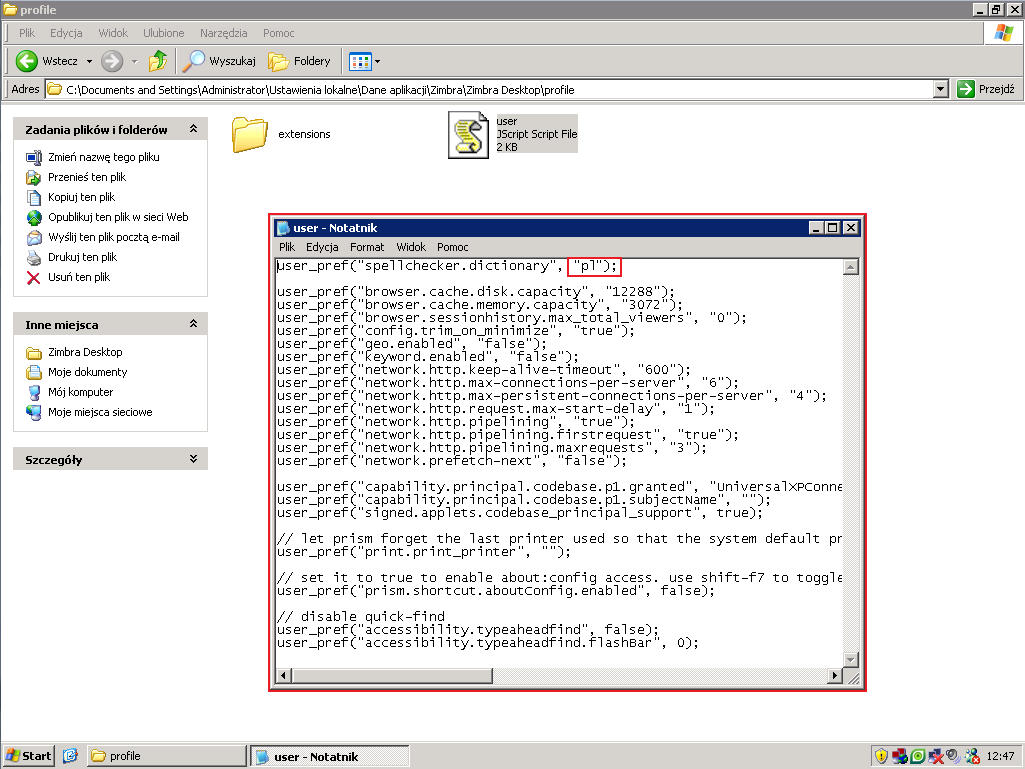Click Zmień nazwę tego pliku link
1025x769 pixels.
[x=104, y=157]
